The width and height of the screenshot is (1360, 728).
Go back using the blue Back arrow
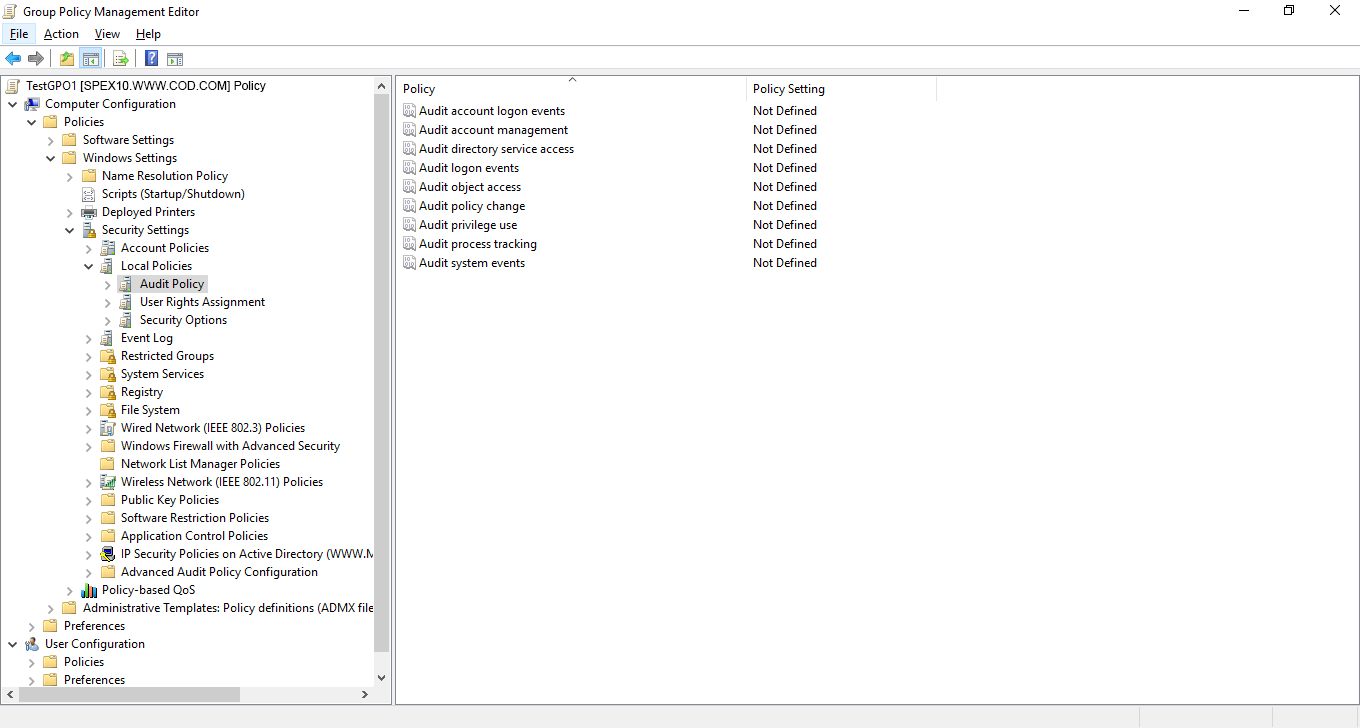[x=13, y=59]
